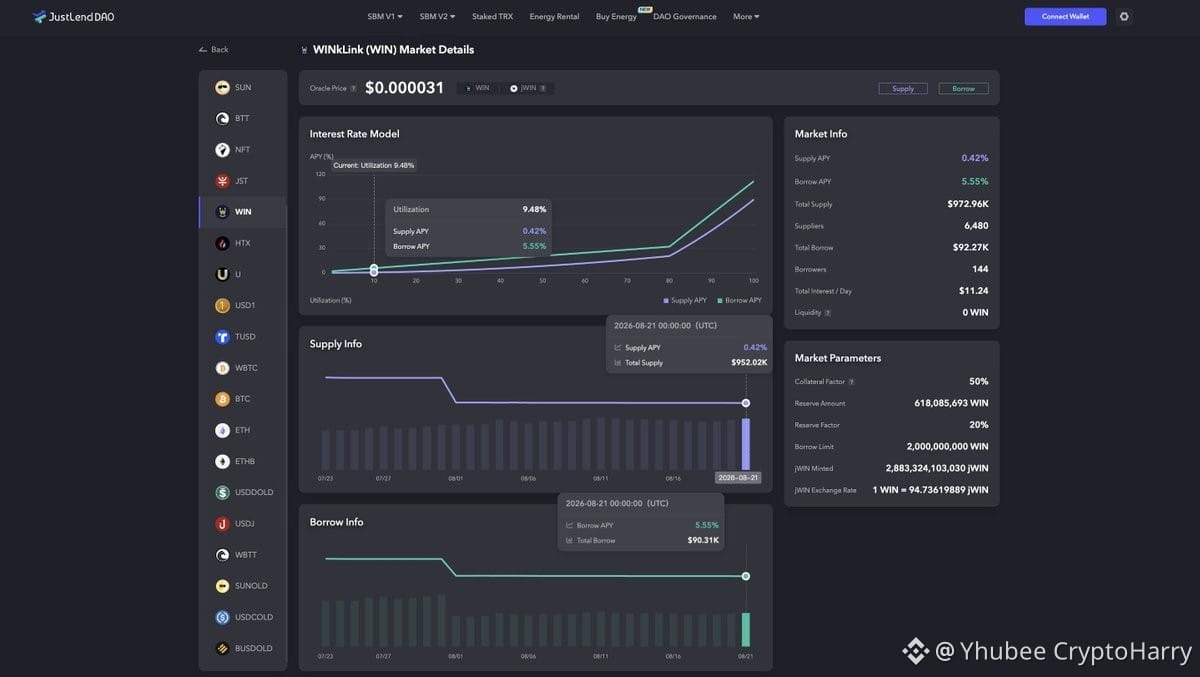Click the Back link
Image resolution: width=1200 pixels, height=677 pixels.
pos(214,49)
